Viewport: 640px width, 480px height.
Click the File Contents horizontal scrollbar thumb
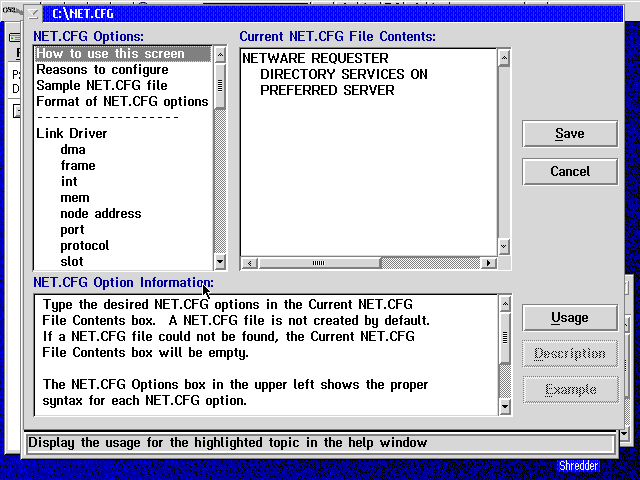[x=319, y=263]
